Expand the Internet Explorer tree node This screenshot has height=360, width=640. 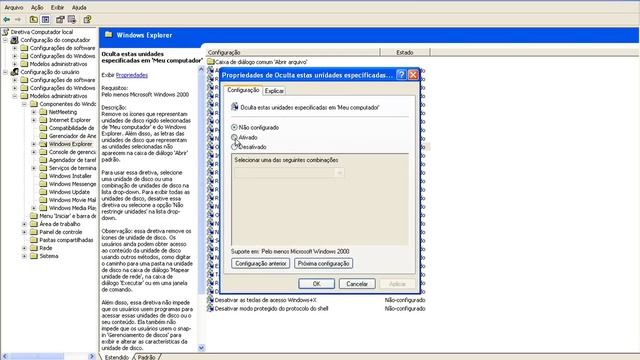(x=34, y=120)
